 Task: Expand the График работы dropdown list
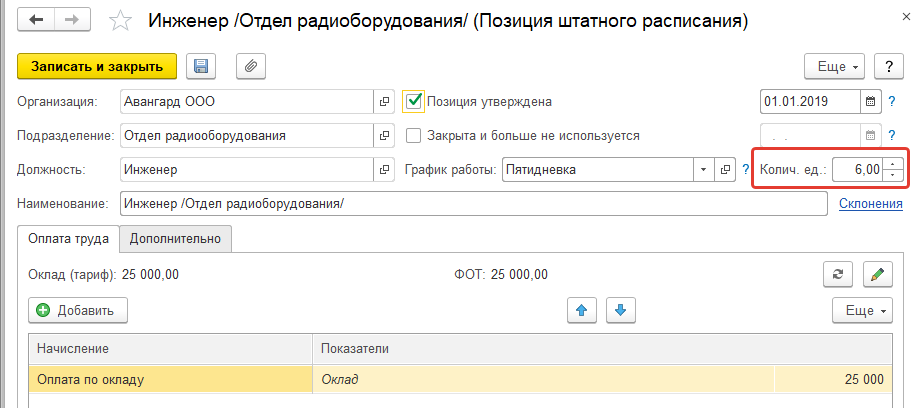point(704,169)
